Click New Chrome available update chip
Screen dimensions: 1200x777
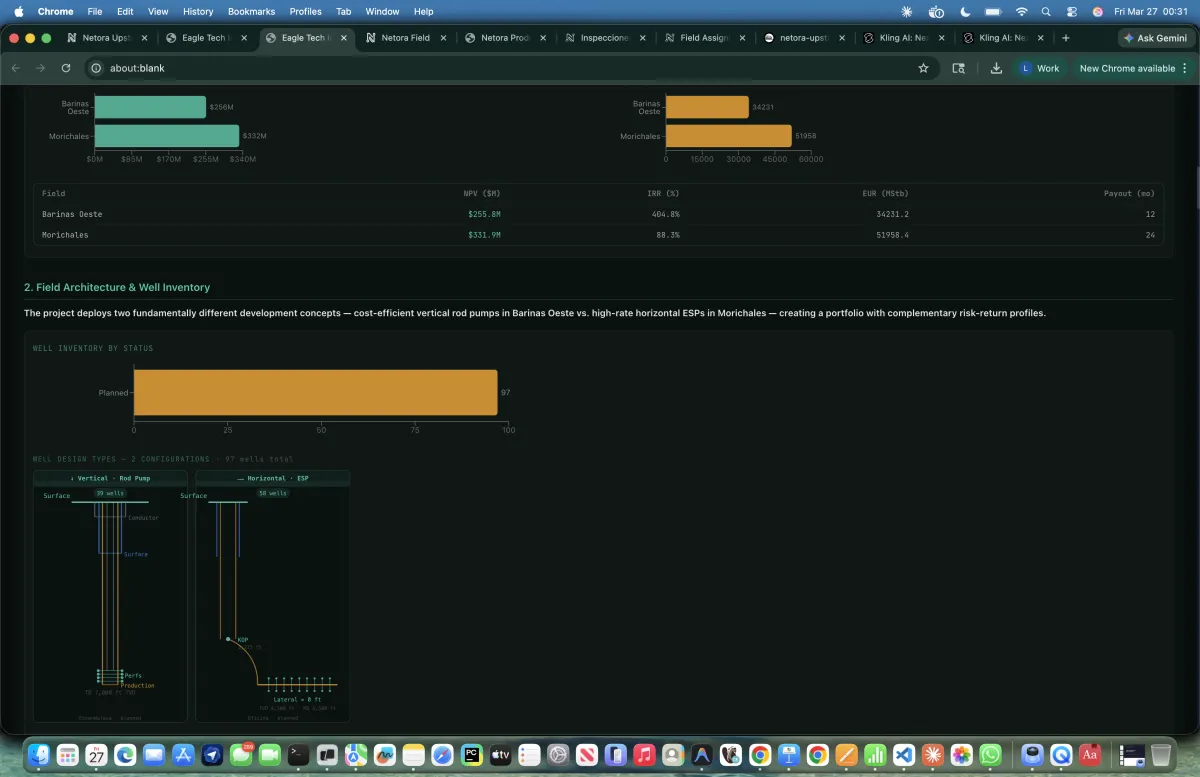1127,68
